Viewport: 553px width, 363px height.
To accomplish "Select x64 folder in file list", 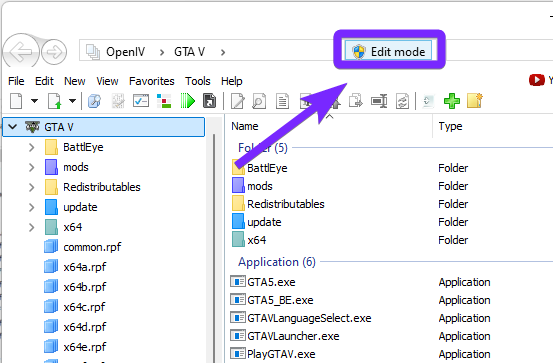I will [x=249, y=240].
